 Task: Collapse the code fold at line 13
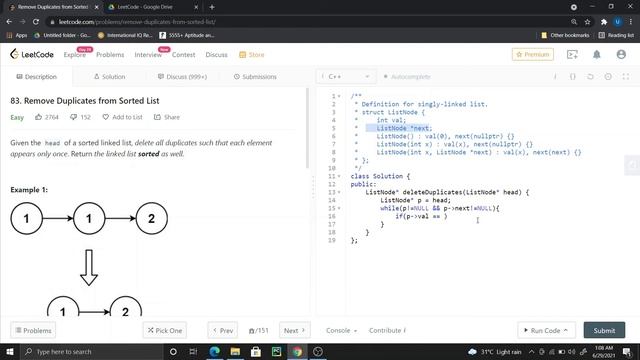[x=339, y=192]
